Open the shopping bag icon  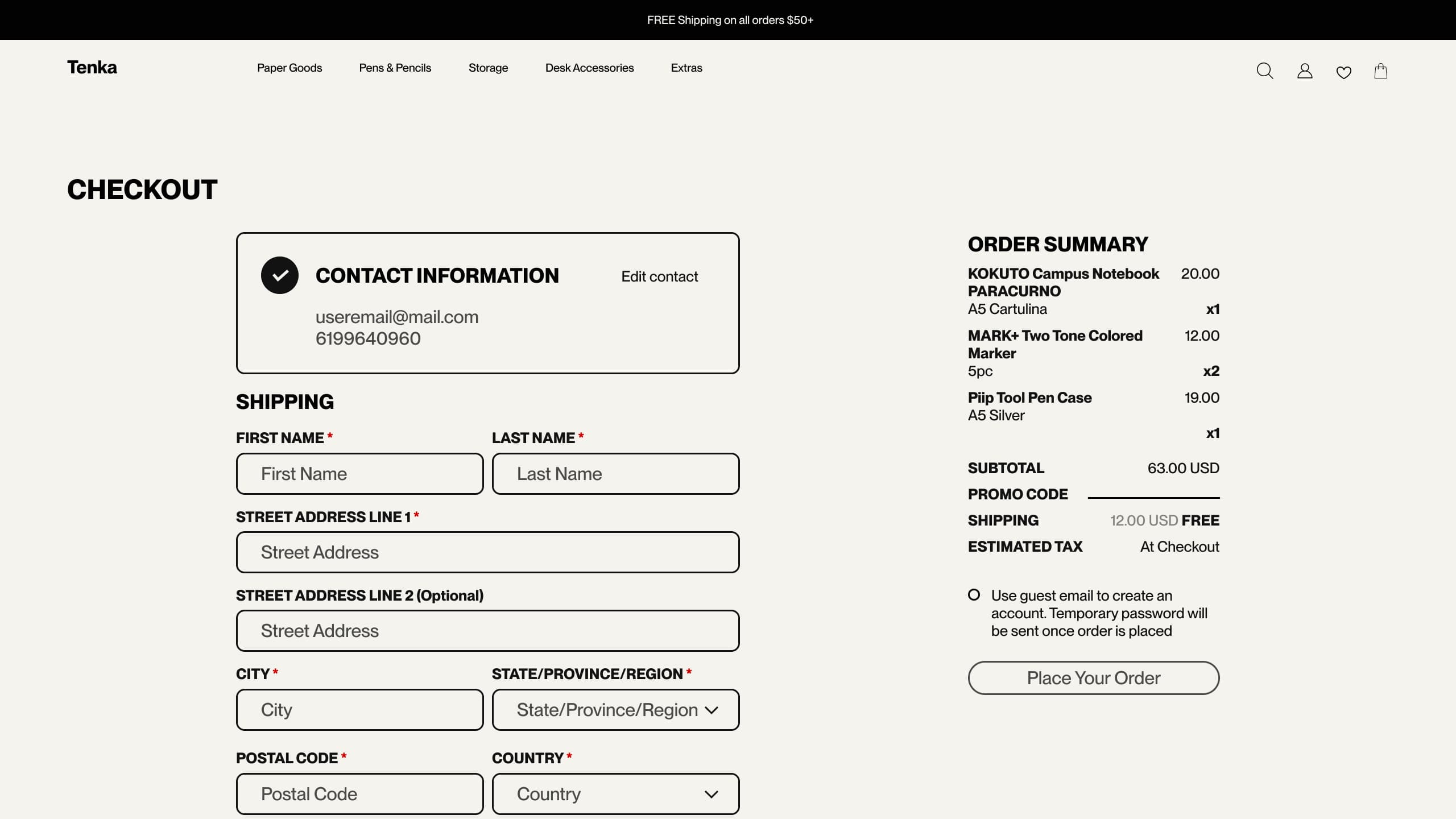click(1381, 71)
